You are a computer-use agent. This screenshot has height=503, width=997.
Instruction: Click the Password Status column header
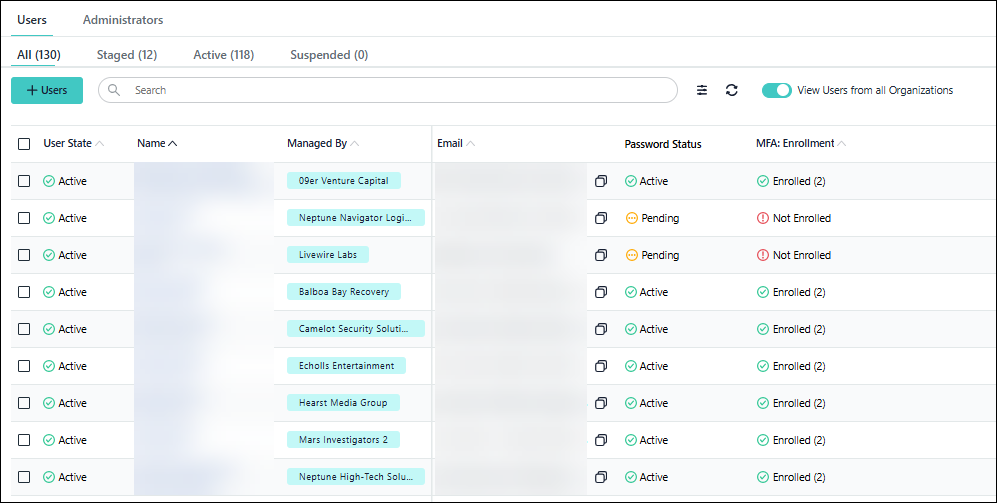point(663,144)
